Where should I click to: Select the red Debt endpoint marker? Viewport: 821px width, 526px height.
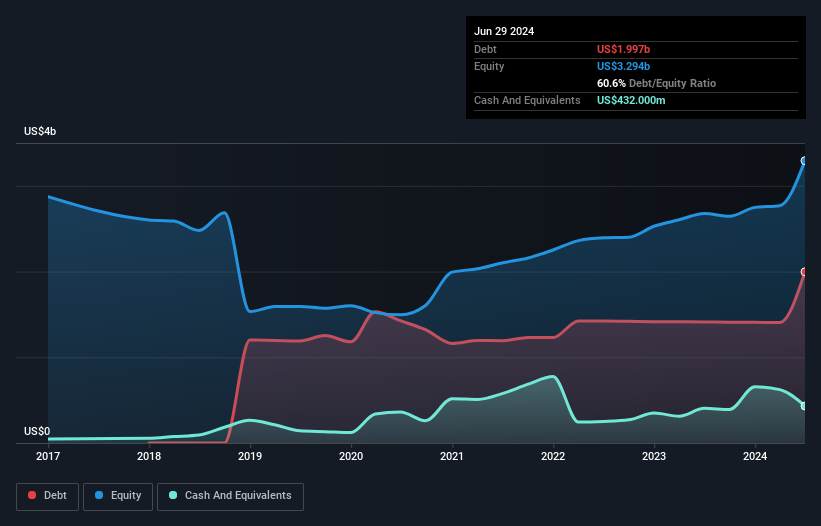804,272
